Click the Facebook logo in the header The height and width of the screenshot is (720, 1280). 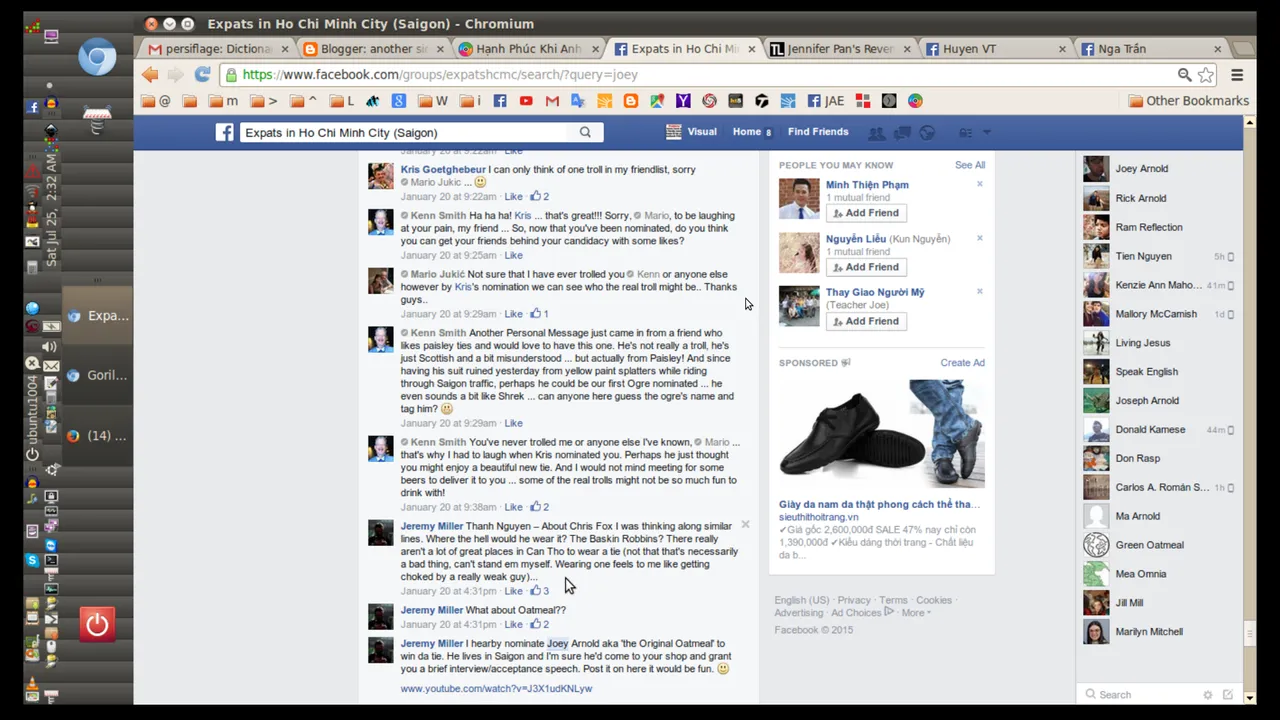tap(225, 132)
